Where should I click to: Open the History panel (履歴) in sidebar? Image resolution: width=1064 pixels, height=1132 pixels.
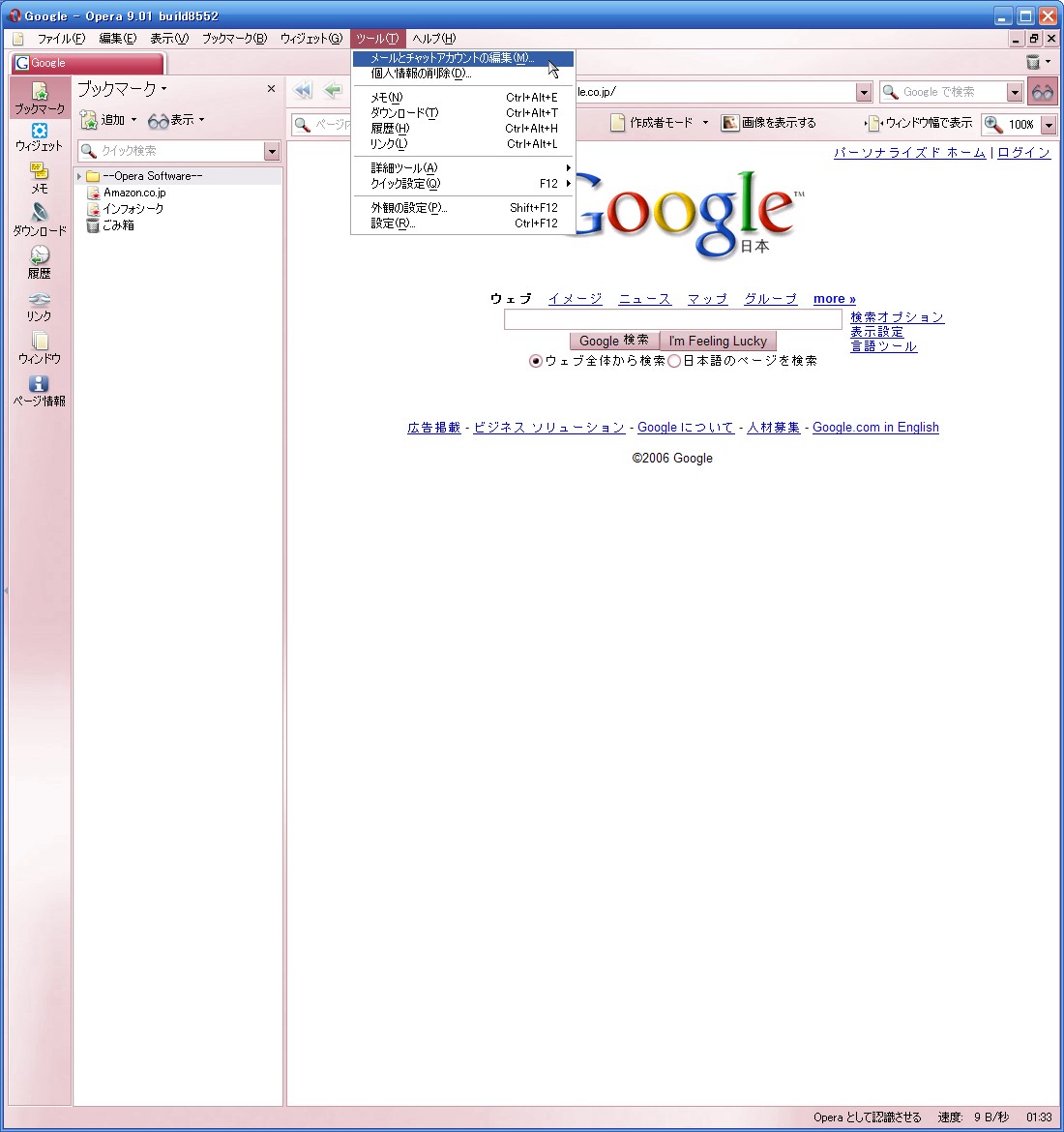click(x=40, y=263)
